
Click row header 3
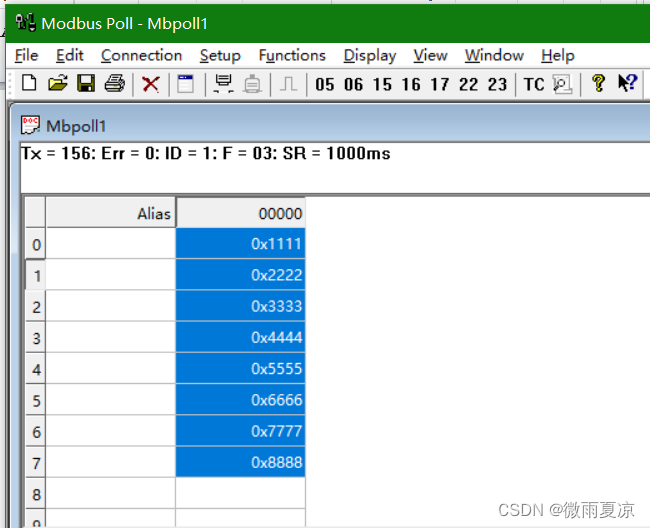(x=36, y=337)
